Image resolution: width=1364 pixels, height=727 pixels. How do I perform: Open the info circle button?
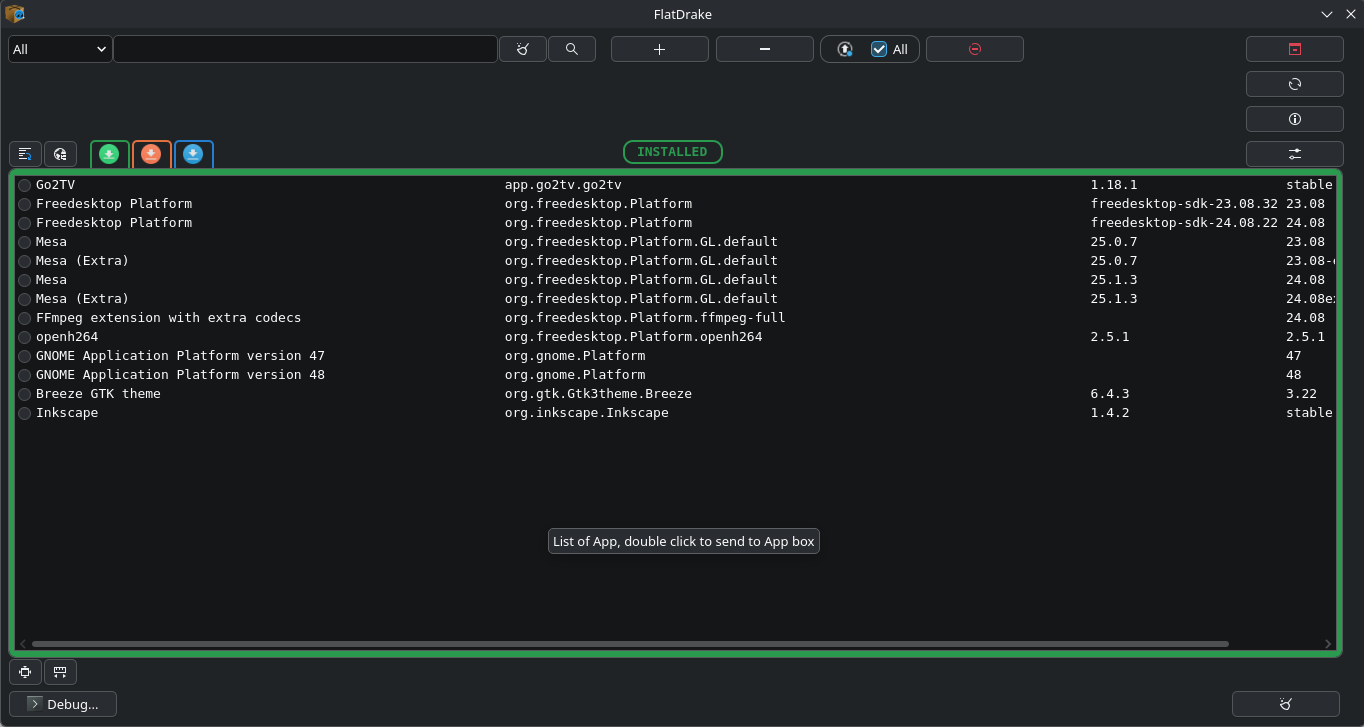[x=1294, y=119]
